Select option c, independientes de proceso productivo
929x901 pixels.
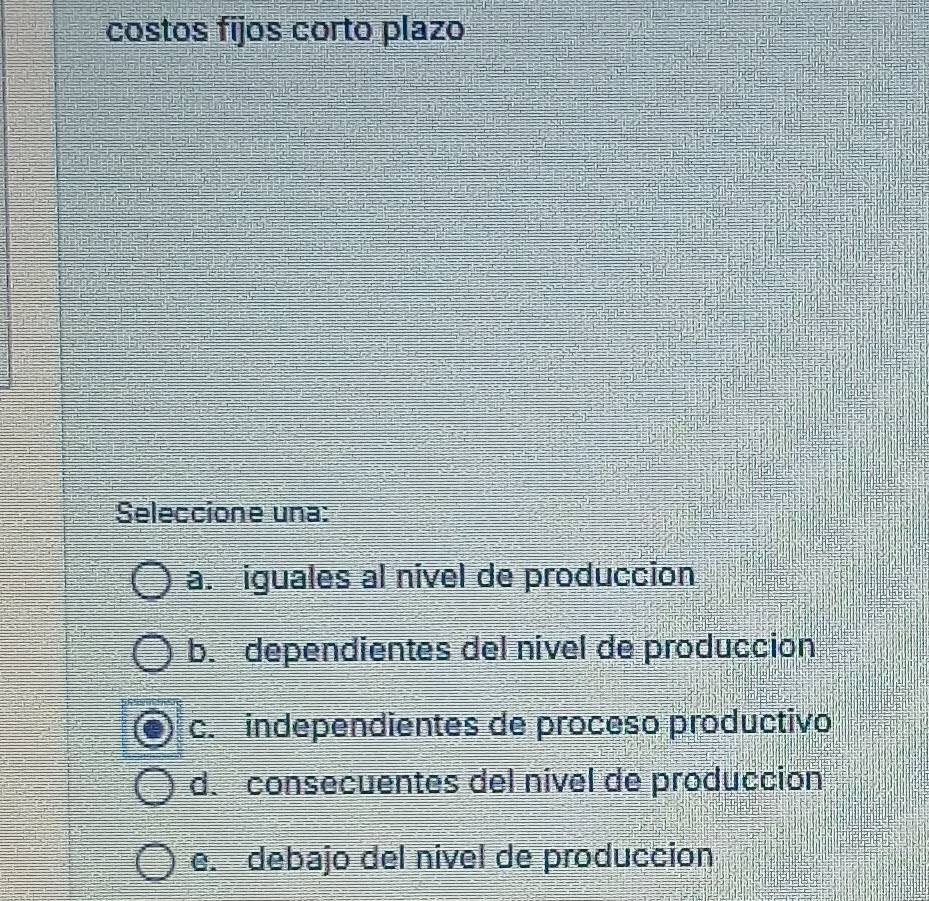[151, 729]
